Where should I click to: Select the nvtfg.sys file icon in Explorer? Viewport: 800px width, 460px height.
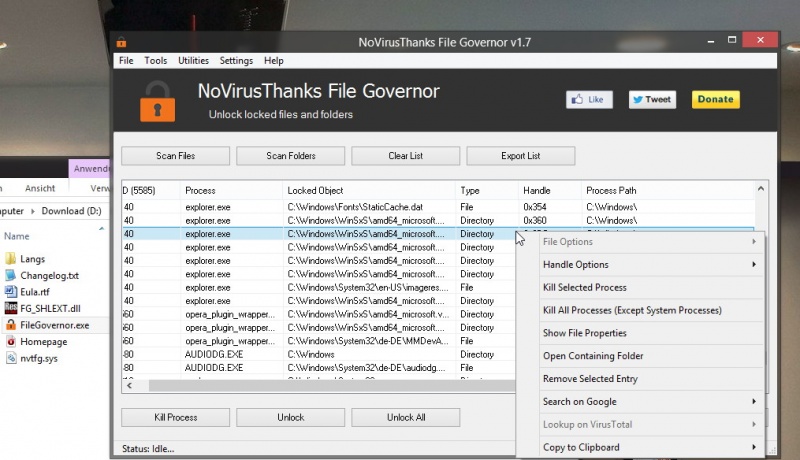click(10, 358)
